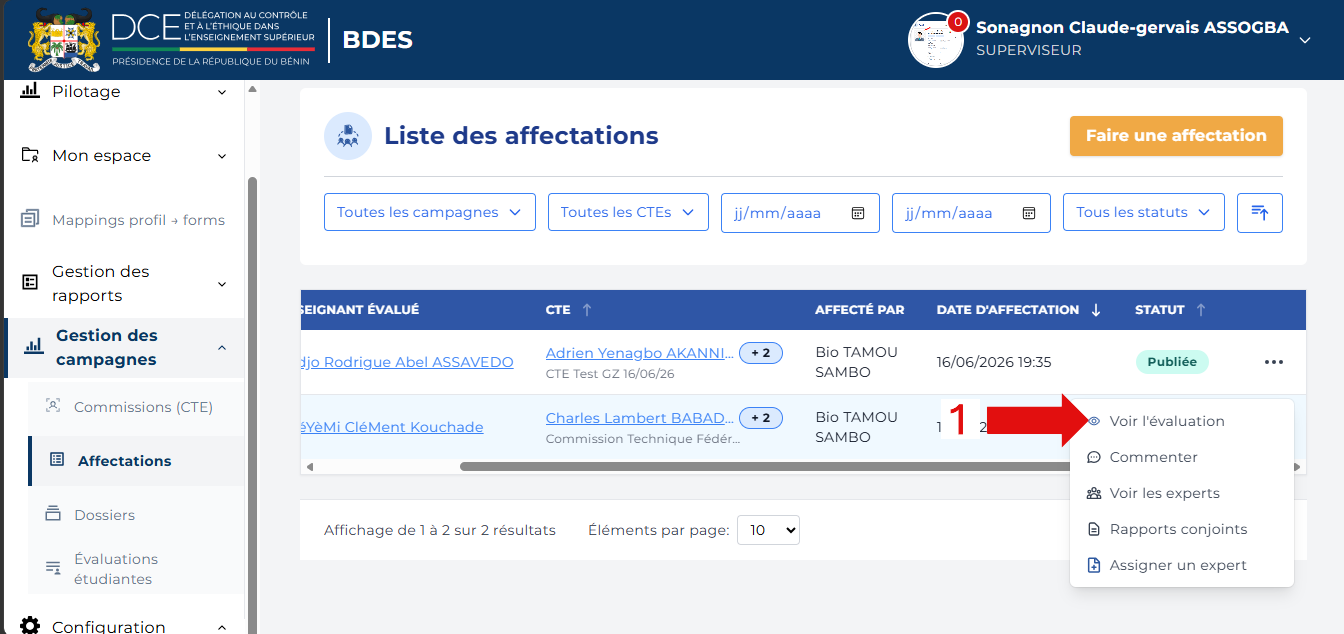1344x634 pixels.
Task: Open Toutes les CTEs dropdown
Action: pyautogui.click(x=628, y=212)
